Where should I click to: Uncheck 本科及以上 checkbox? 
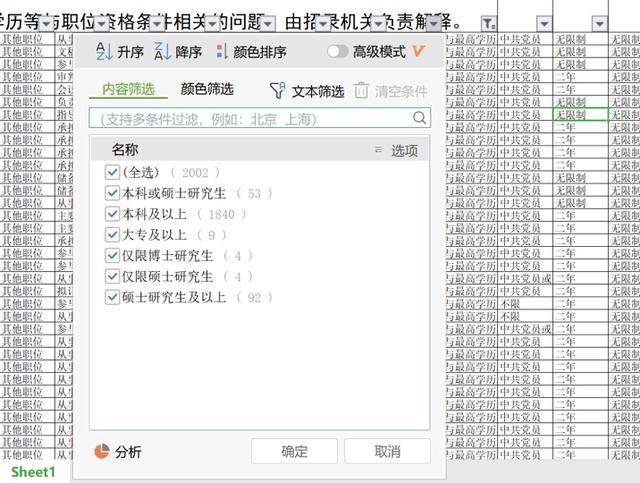[112, 214]
